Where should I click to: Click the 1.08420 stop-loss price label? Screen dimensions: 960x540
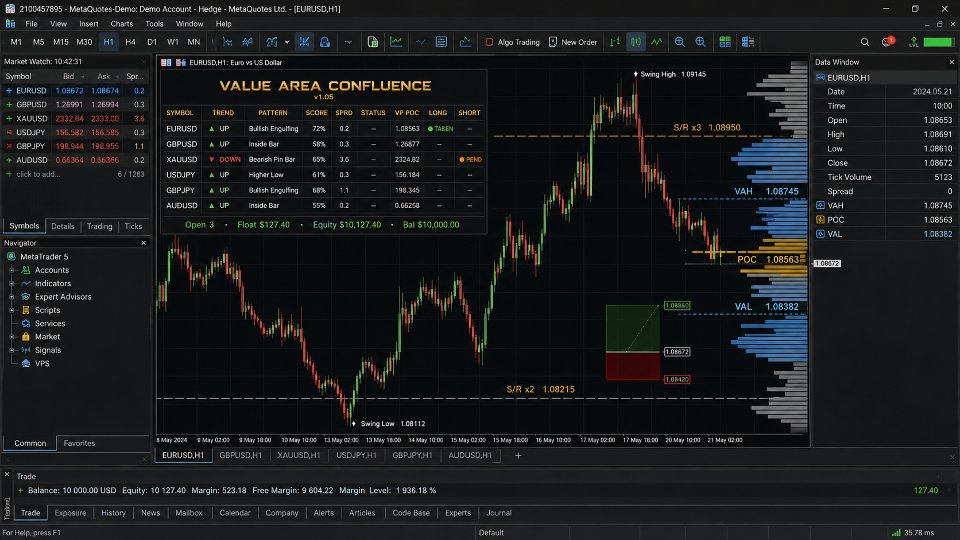677,380
